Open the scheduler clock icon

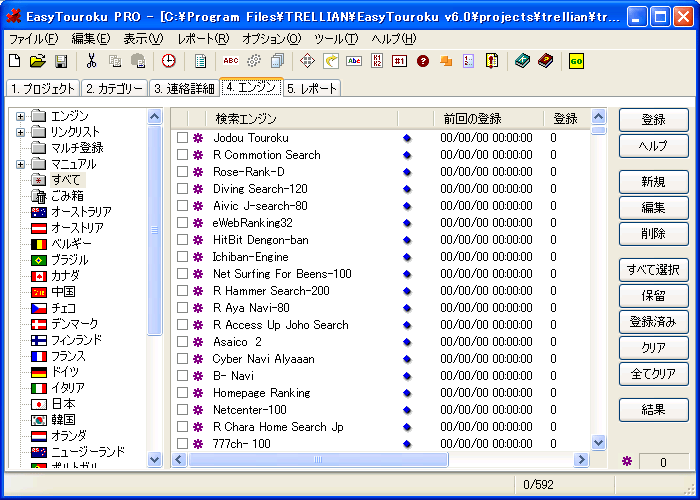(168, 61)
